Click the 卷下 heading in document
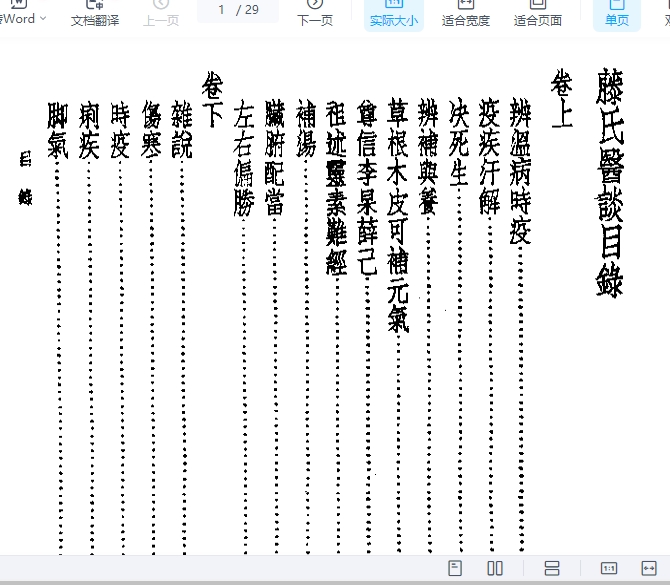670x585 pixels. [212, 98]
